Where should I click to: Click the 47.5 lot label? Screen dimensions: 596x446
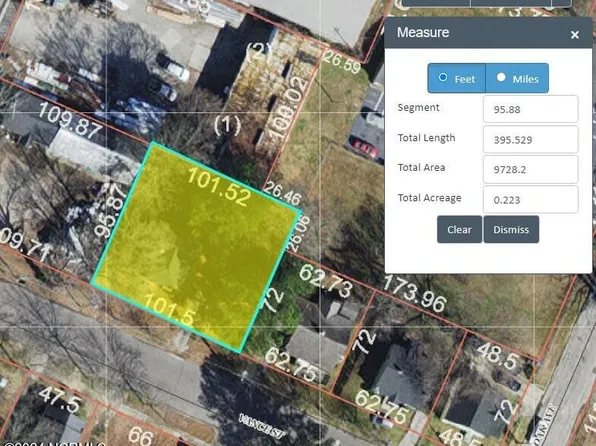tap(60, 400)
